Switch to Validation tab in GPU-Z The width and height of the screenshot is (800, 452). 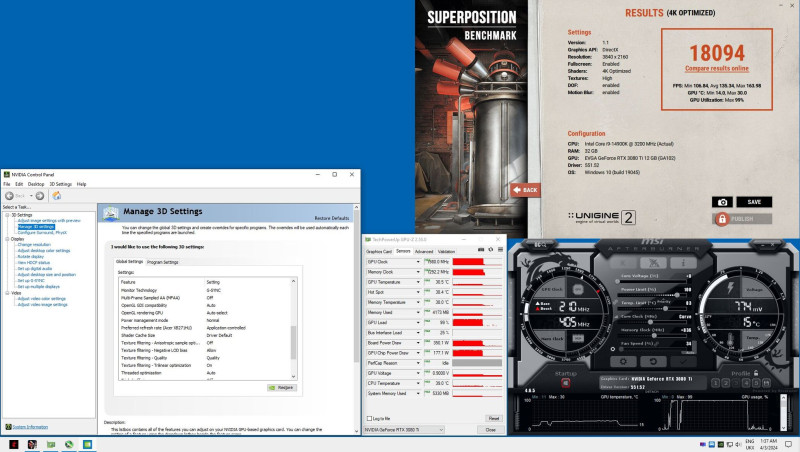coord(446,252)
